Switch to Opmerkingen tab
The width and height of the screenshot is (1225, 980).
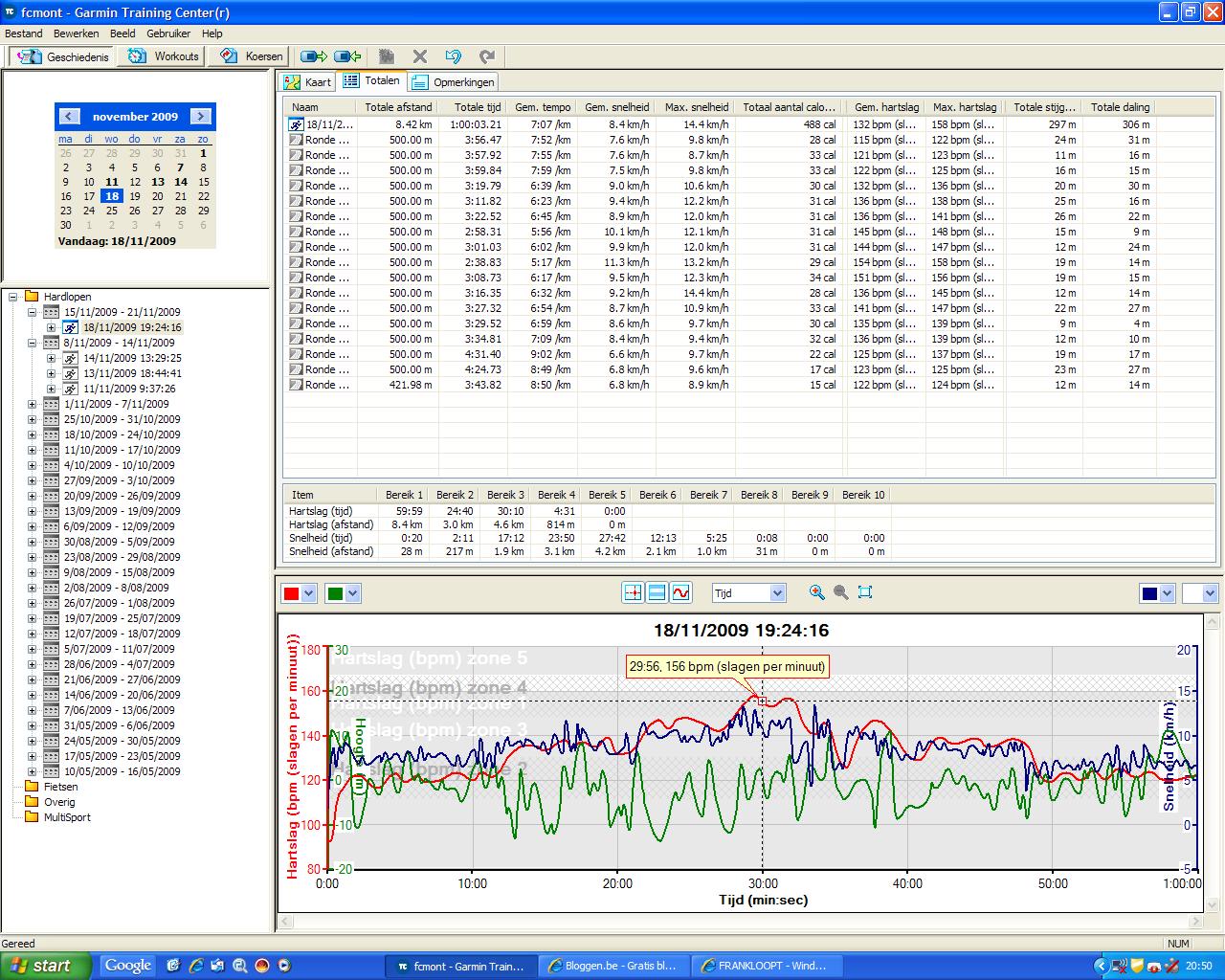454,82
